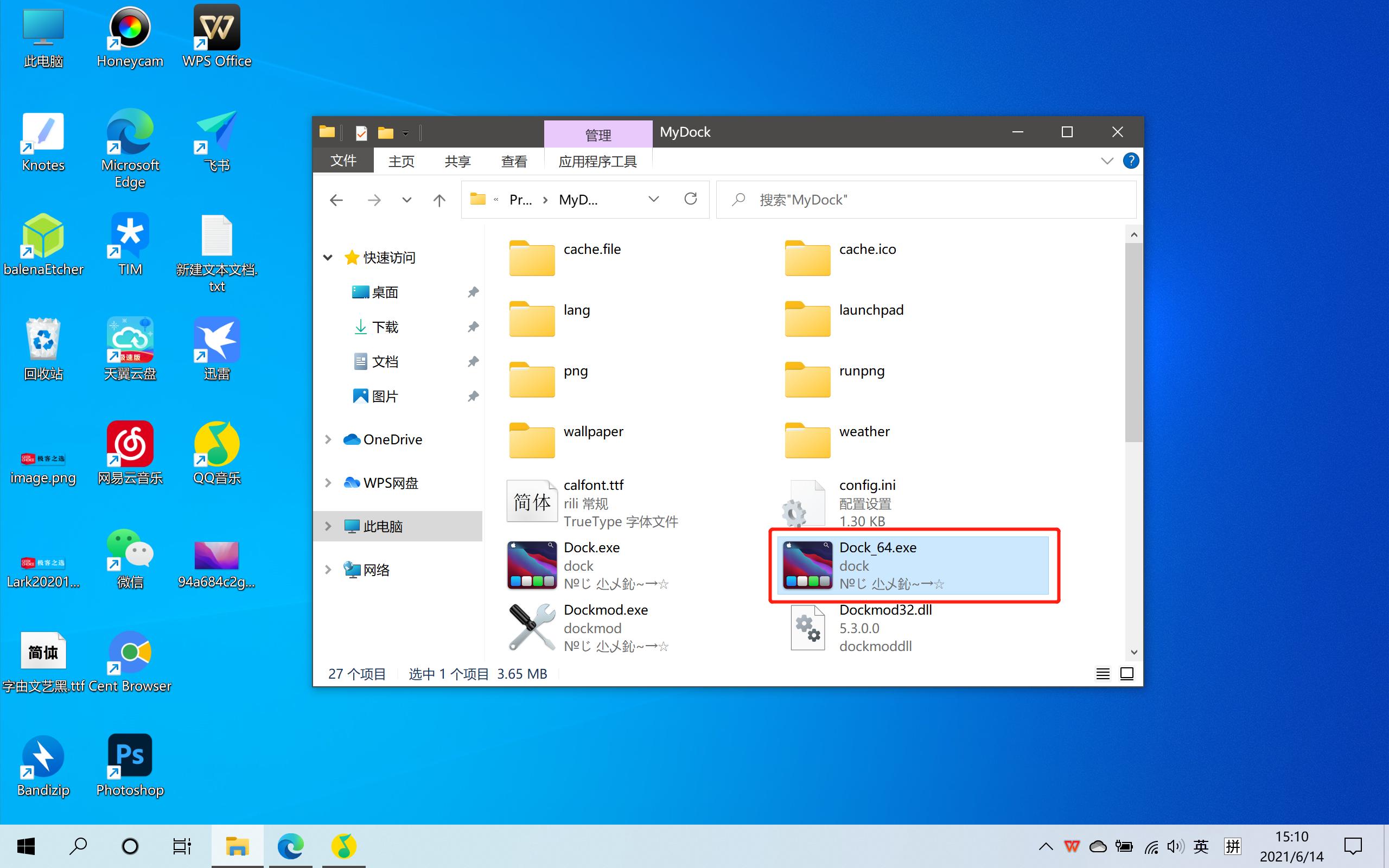Click the refresh button in the address bar

coord(691,199)
